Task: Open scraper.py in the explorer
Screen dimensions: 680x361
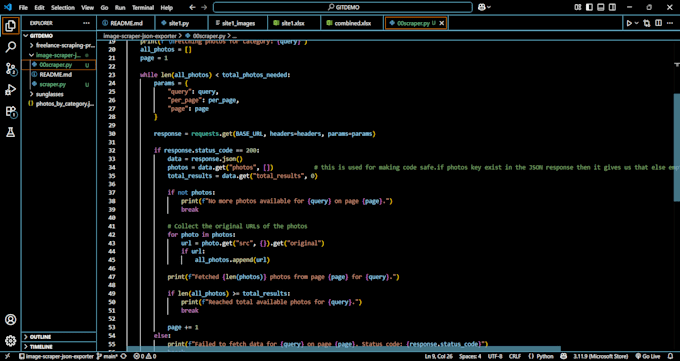Action: click(x=58, y=84)
